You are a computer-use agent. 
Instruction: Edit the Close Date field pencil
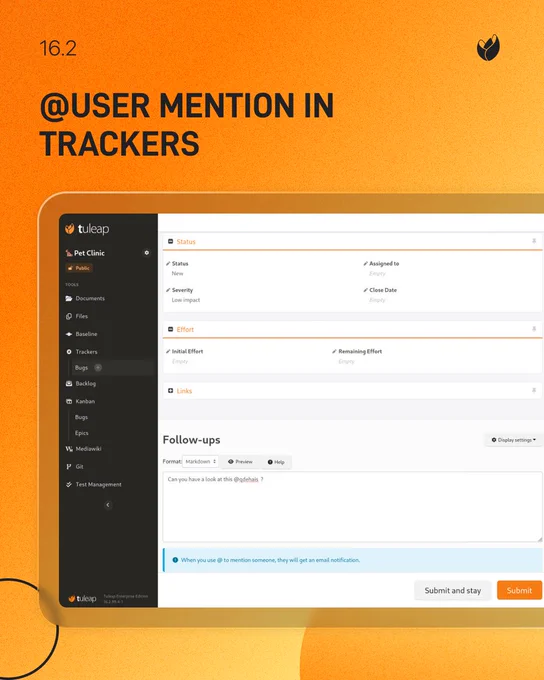coord(366,290)
